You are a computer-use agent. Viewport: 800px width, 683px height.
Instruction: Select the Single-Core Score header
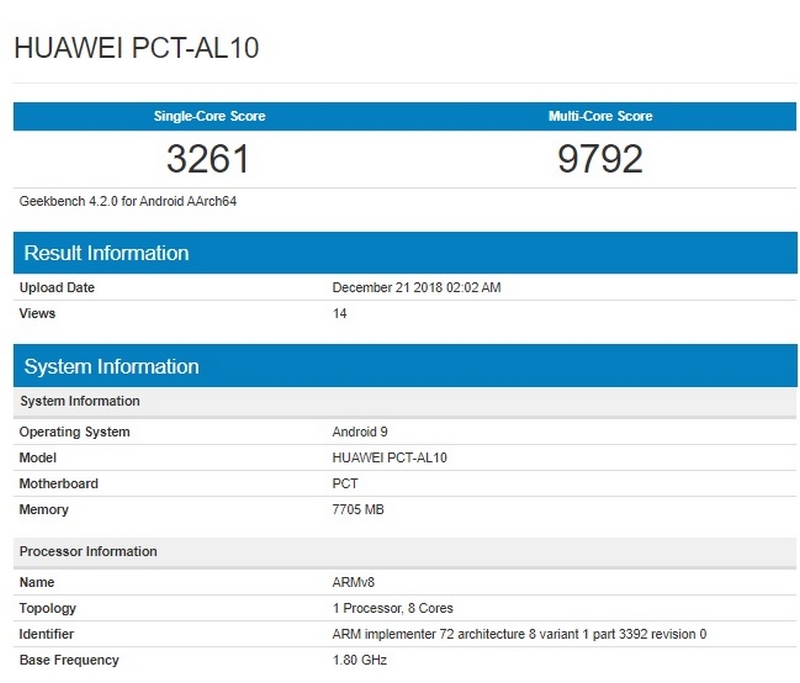tap(210, 116)
